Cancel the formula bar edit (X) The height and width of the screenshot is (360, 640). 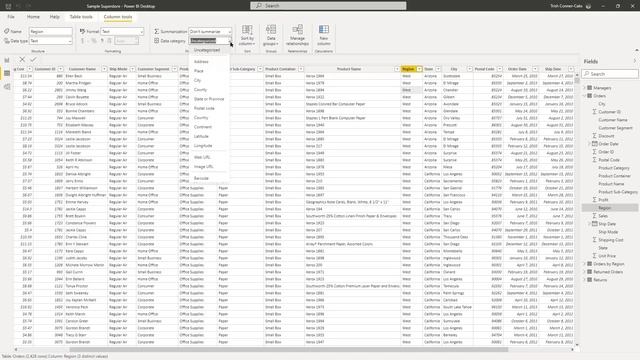click(x=22, y=60)
